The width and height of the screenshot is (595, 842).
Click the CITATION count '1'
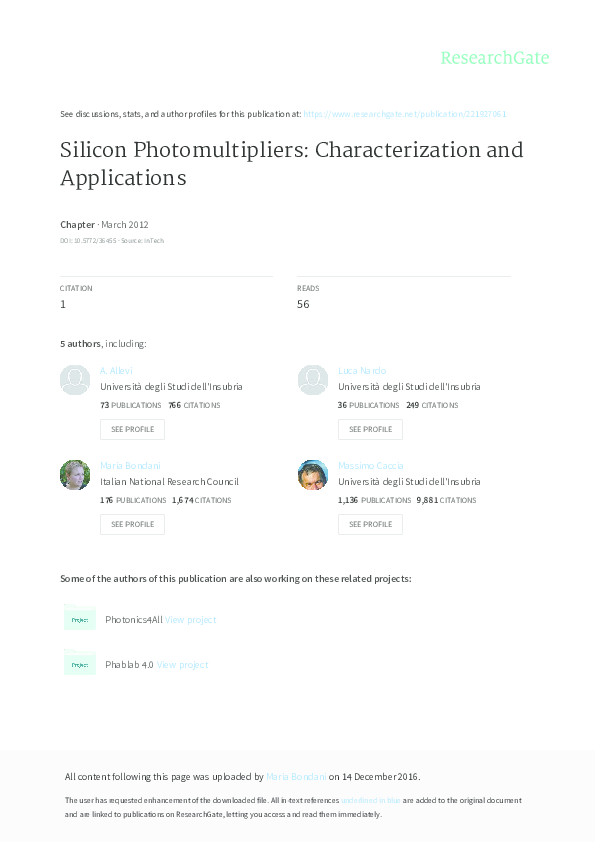pos(63,304)
